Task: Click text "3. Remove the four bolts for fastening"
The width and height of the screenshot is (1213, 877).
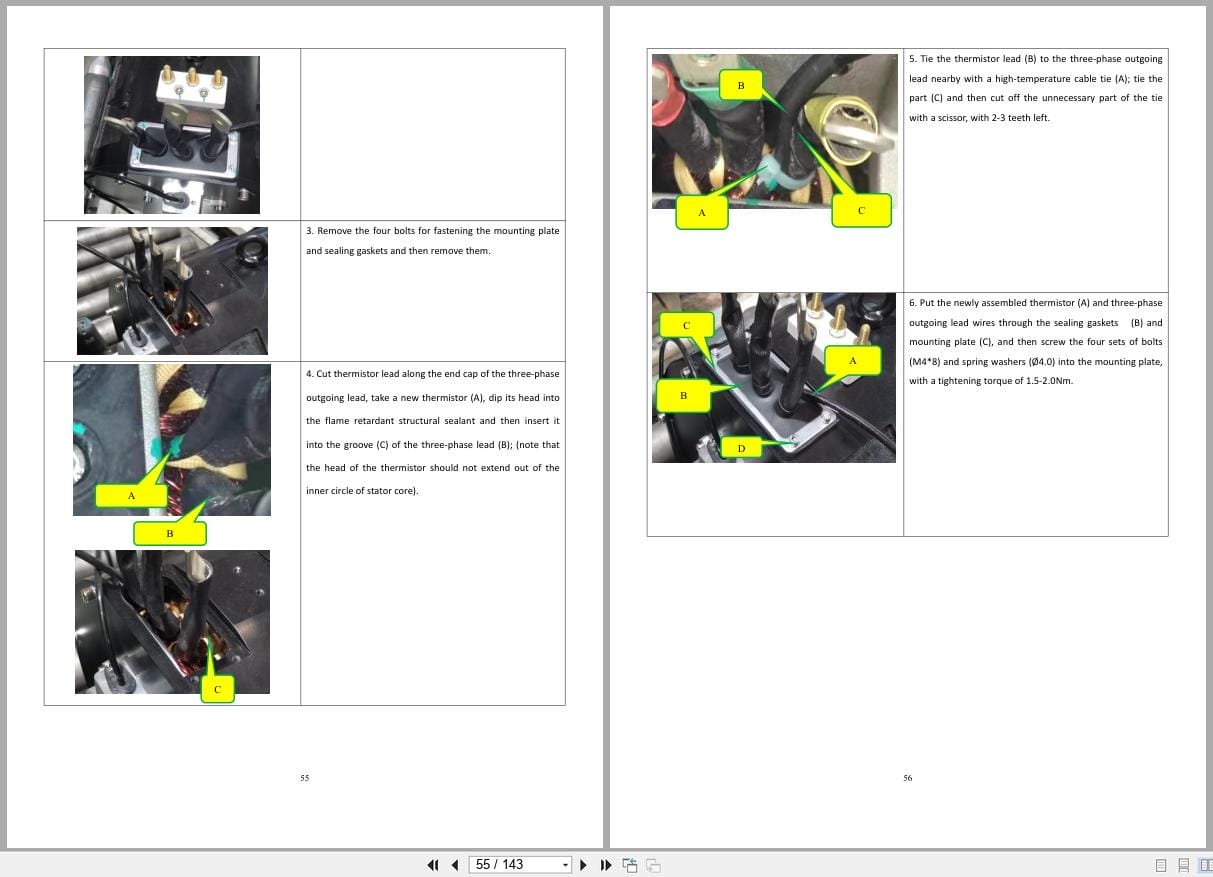Action: (389, 231)
